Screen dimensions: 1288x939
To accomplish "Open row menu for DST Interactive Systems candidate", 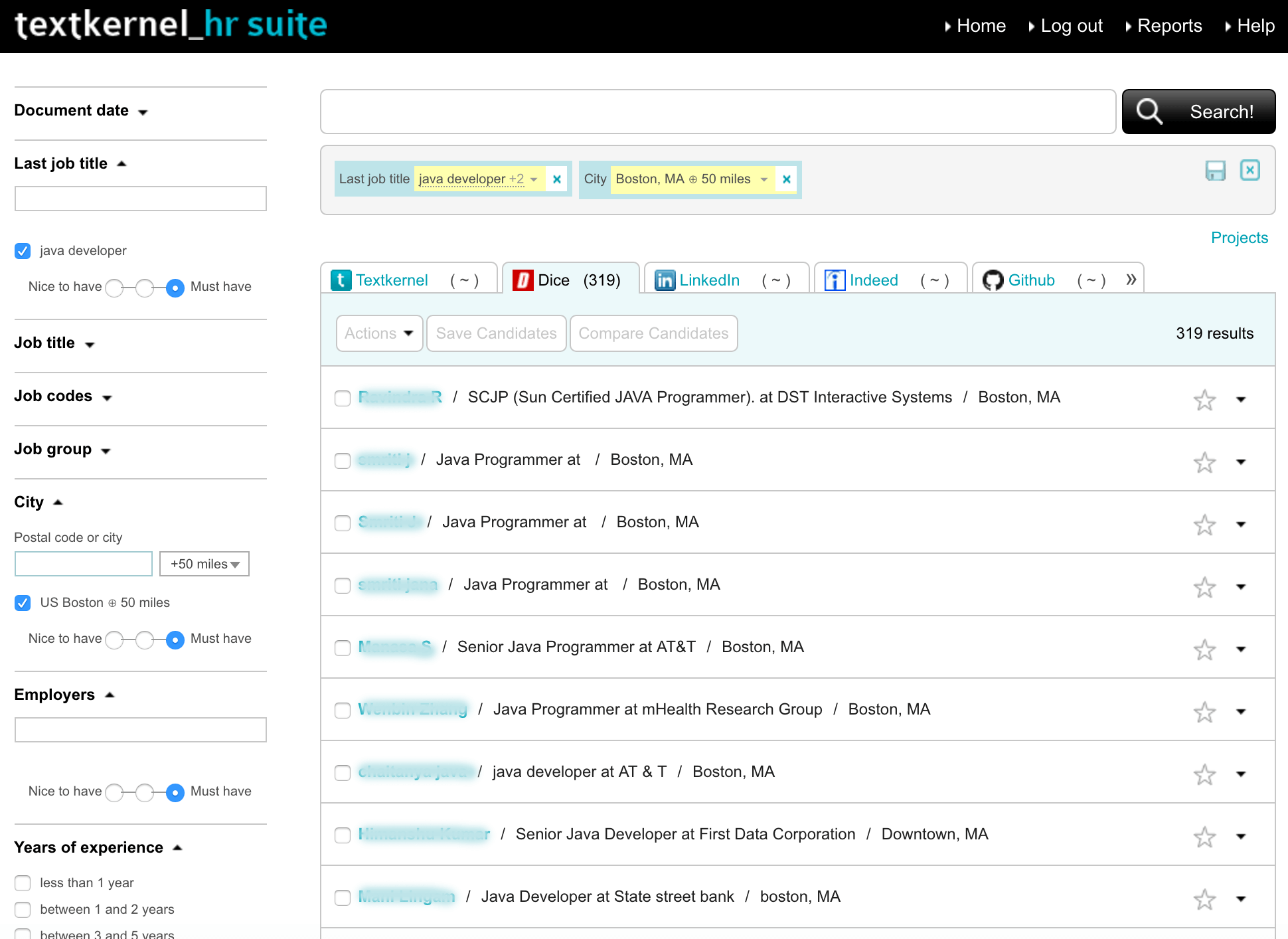I will pos(1241,400).
